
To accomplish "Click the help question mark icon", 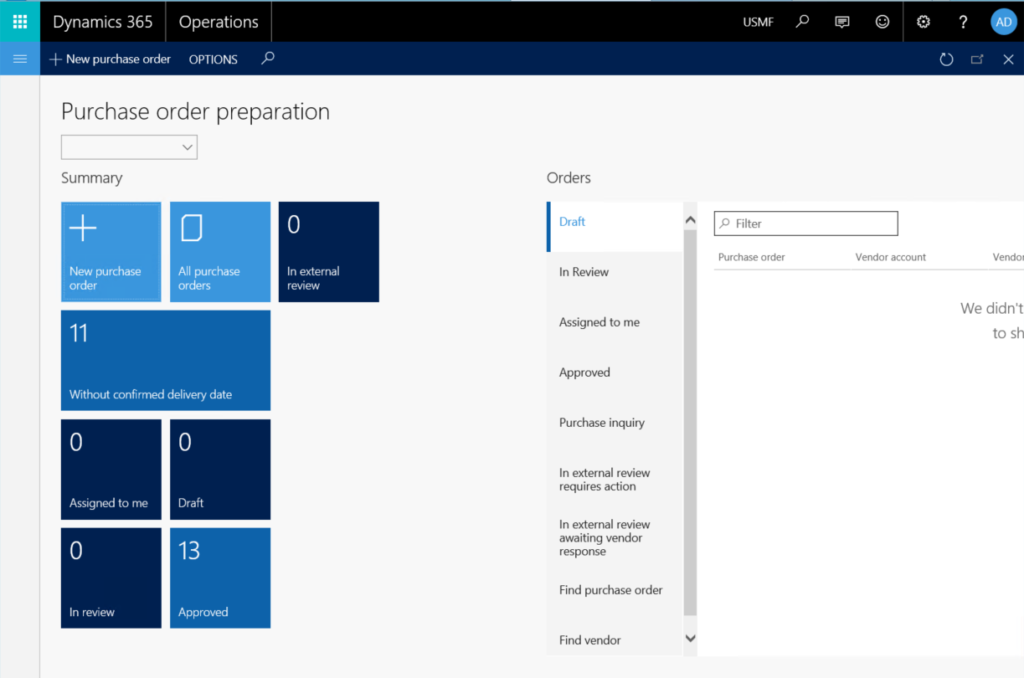I will pos(963,21).
